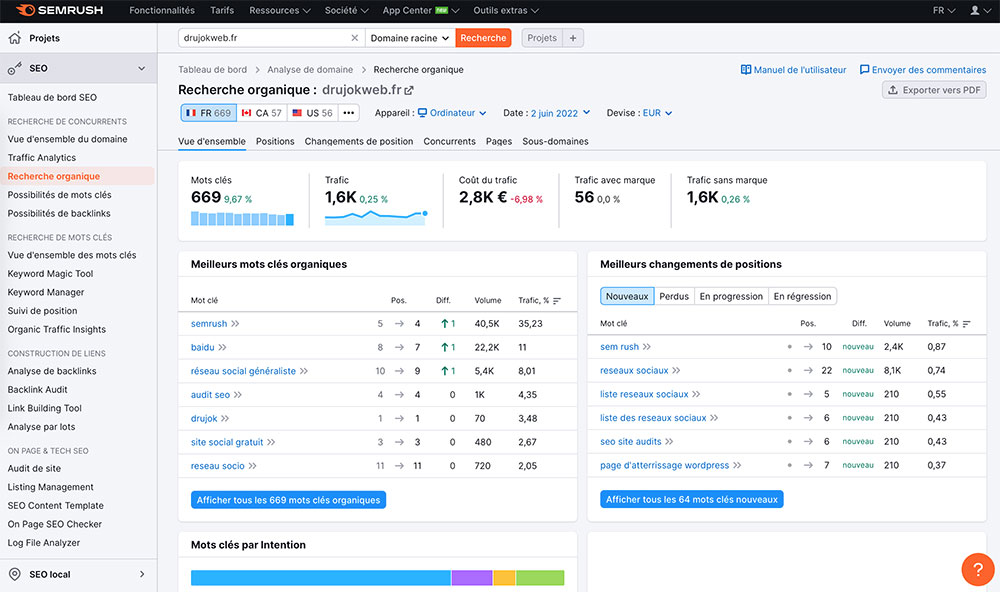1000x592 pixels.
Task: Click the double-arrow icon beside seo site audits
Action: click(x=669, y=441)
